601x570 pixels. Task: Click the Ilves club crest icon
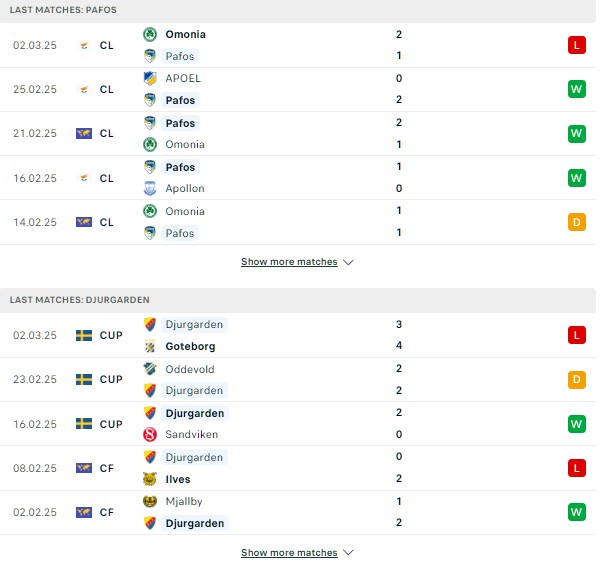(x=150, y=479)
